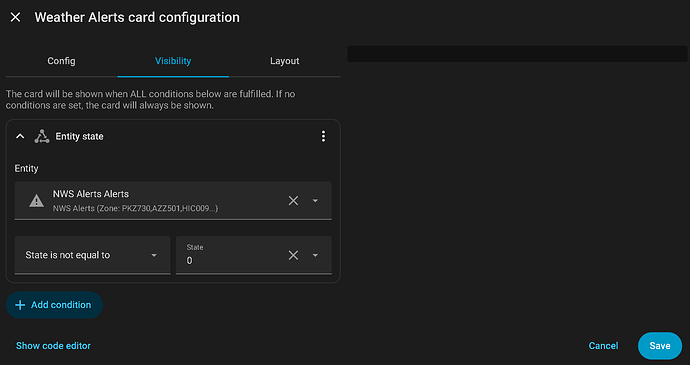Click the 'Entity state' heading text
This screenshot has width=690, height=365.
pos(80,136)
